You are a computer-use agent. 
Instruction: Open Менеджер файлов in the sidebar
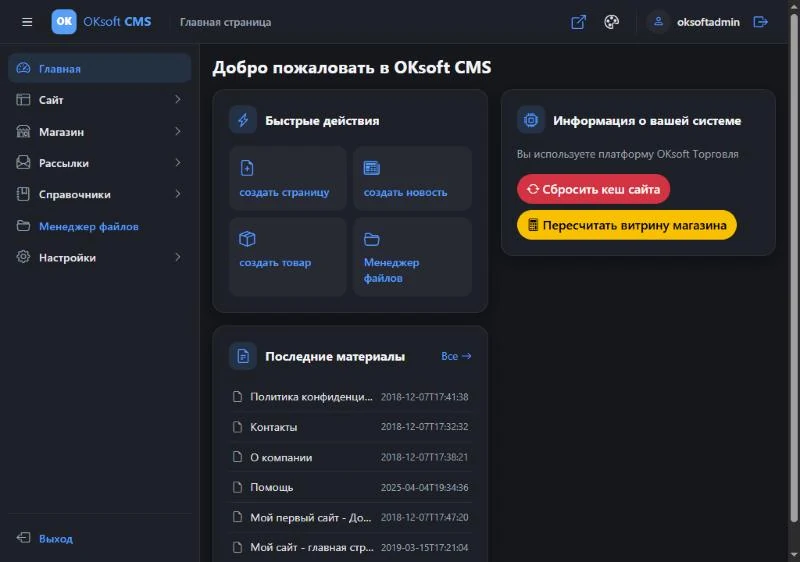pos(99,226)
